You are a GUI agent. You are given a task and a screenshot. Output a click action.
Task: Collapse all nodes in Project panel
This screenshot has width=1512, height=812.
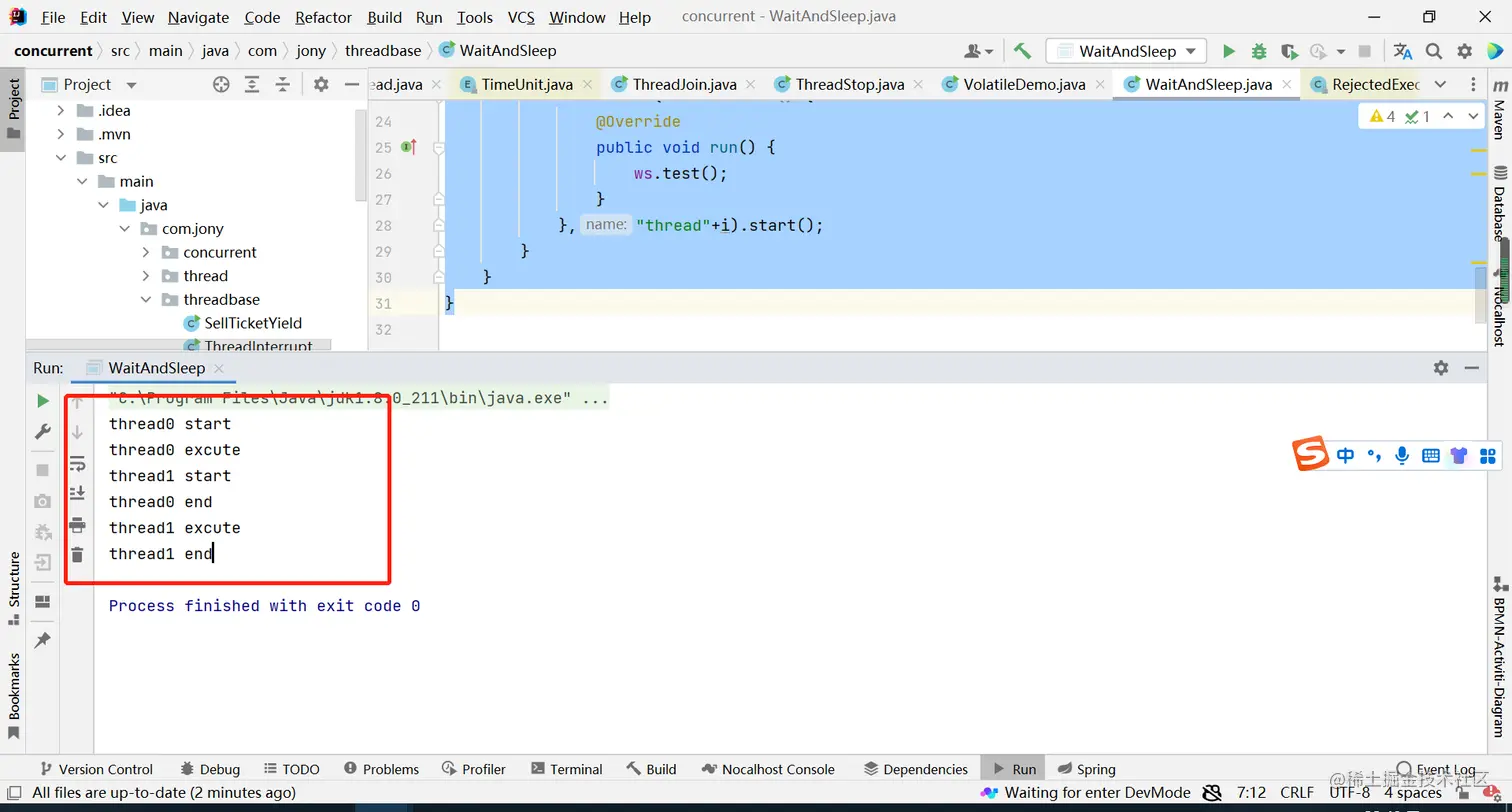283,85
